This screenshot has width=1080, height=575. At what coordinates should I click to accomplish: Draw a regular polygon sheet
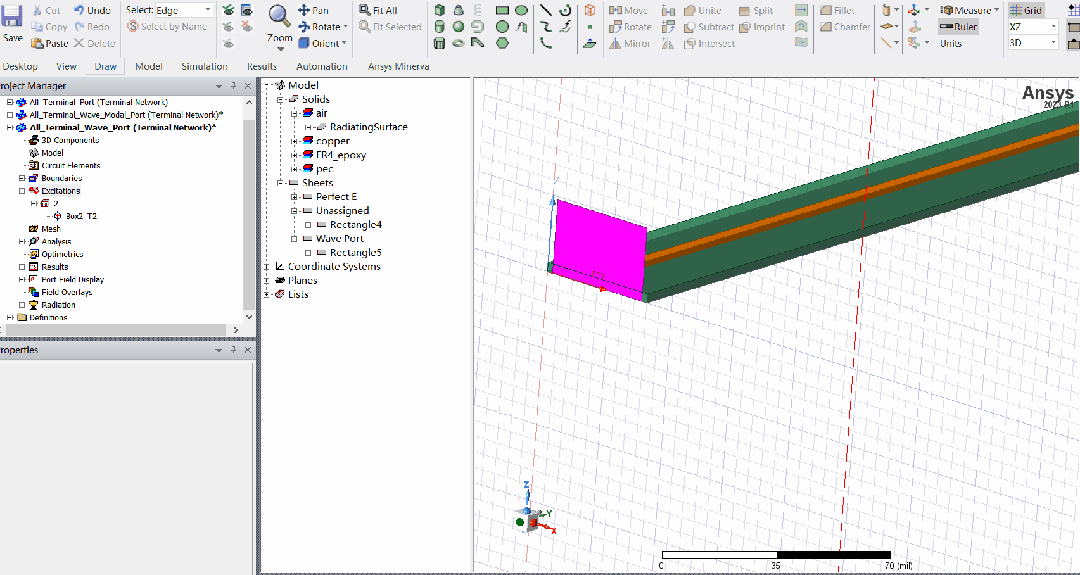pyautogui.click(x=503, y=43)
